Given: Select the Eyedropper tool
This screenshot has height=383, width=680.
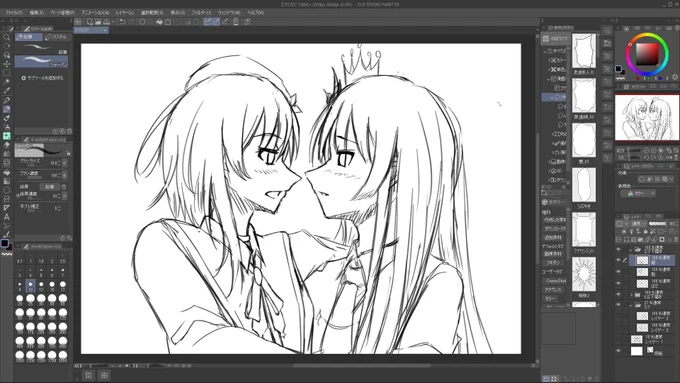Looking at the screenshot, I should 7,91.
